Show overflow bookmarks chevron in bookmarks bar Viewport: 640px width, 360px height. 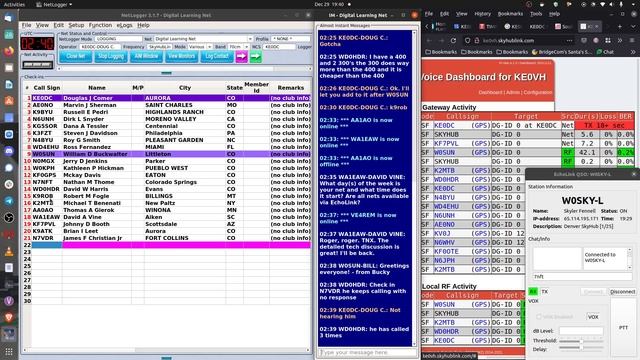click(x=633, y=52)
